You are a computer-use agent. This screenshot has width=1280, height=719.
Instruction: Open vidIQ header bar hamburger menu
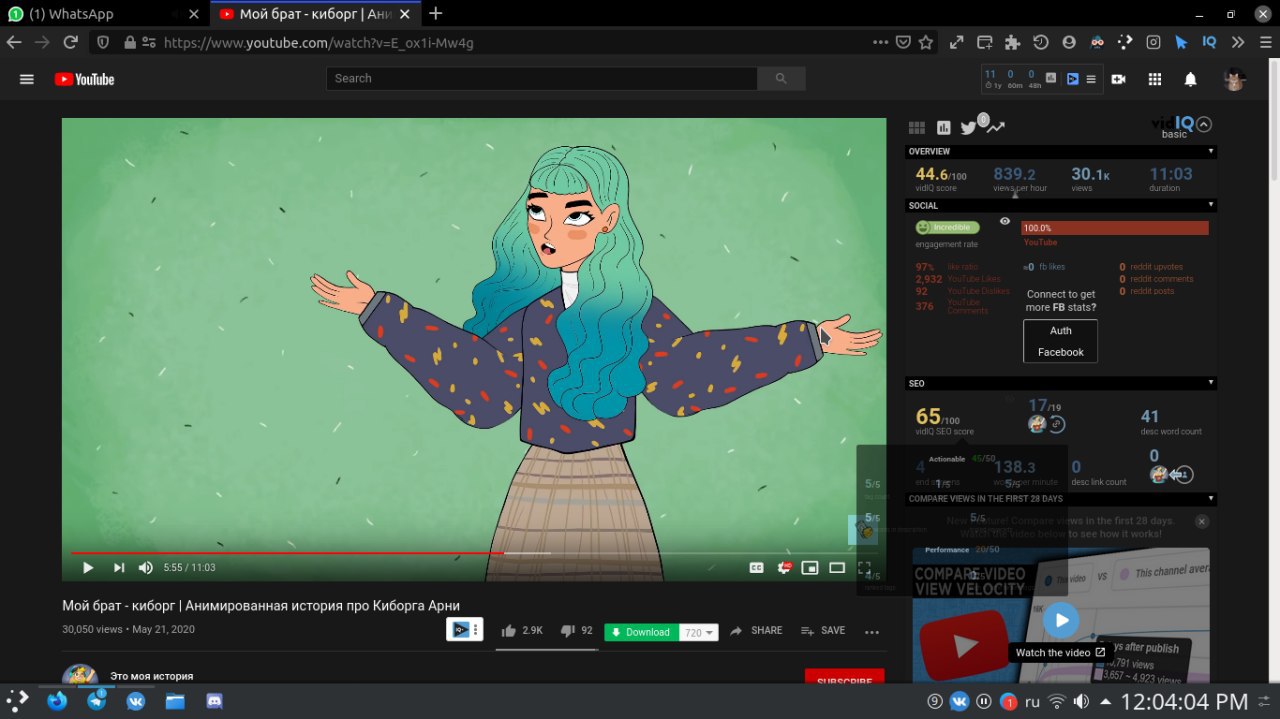1091,79
